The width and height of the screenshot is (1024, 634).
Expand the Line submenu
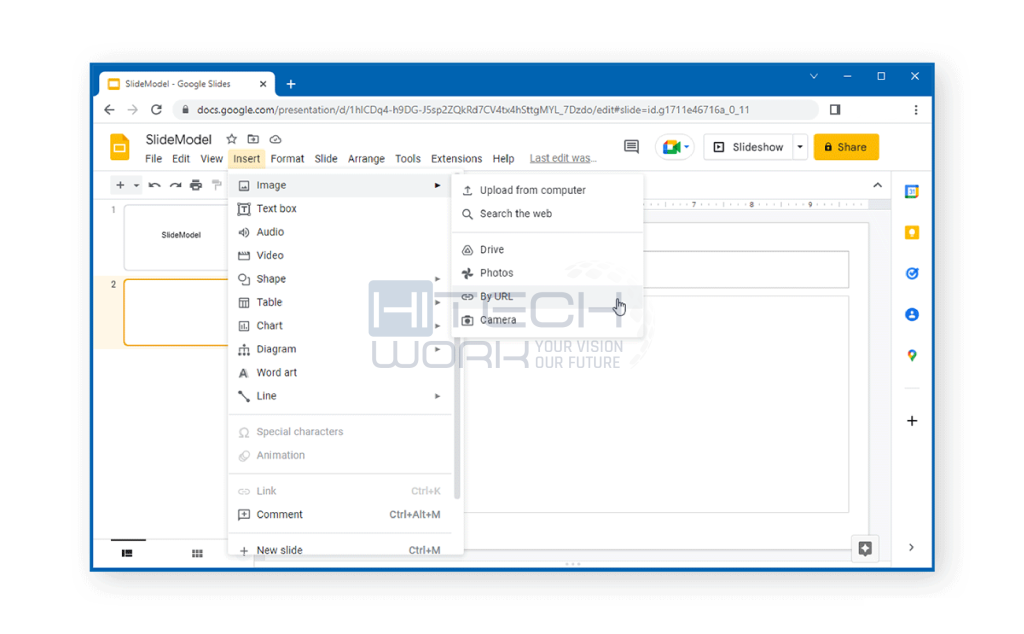(437, 396)
